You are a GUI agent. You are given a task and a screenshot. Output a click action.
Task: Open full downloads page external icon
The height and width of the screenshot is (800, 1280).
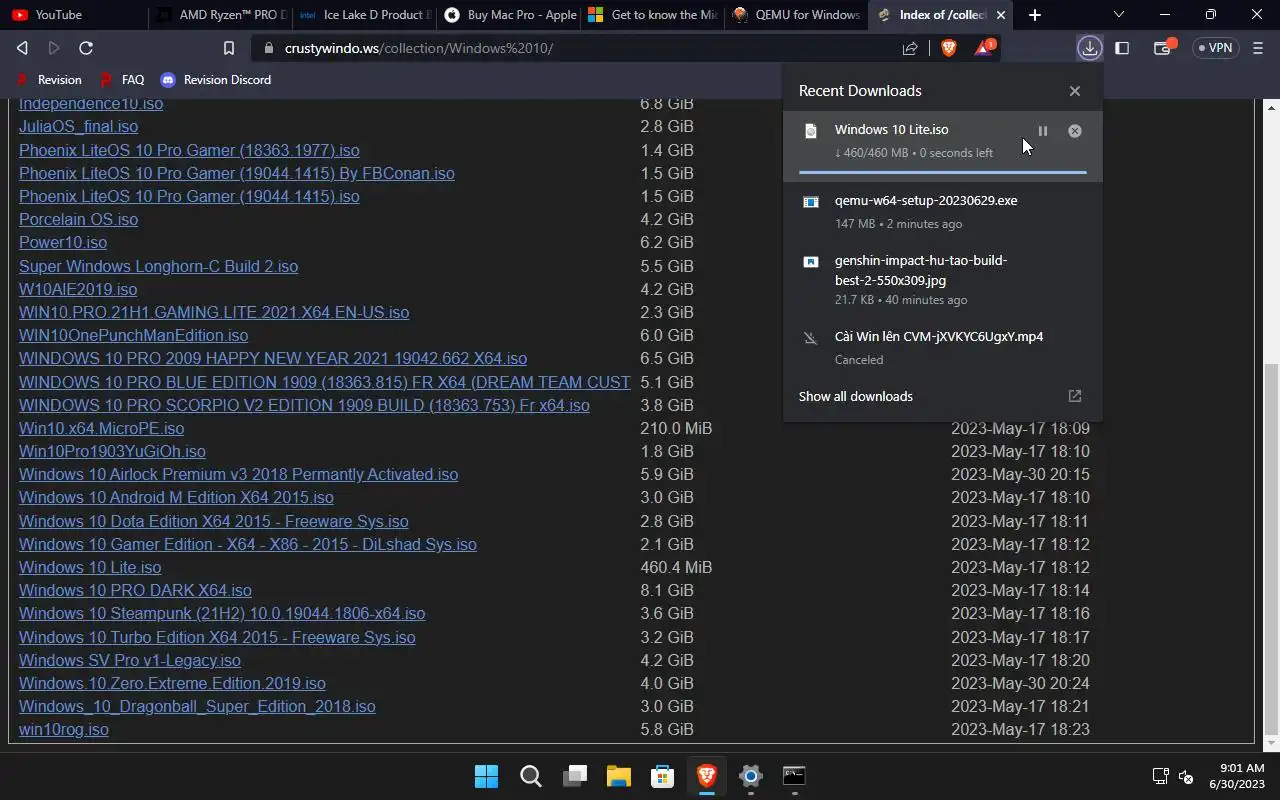pos(1075,396)
